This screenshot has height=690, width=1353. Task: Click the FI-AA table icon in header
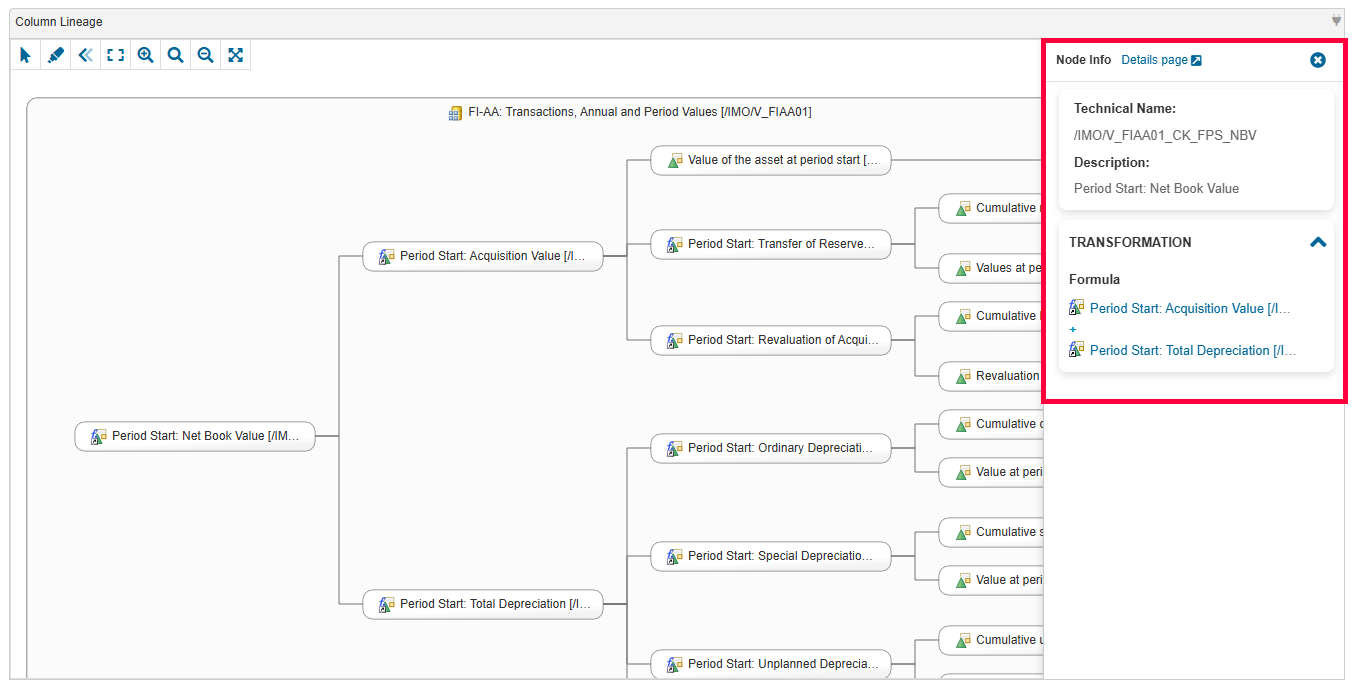pos(456,112)
